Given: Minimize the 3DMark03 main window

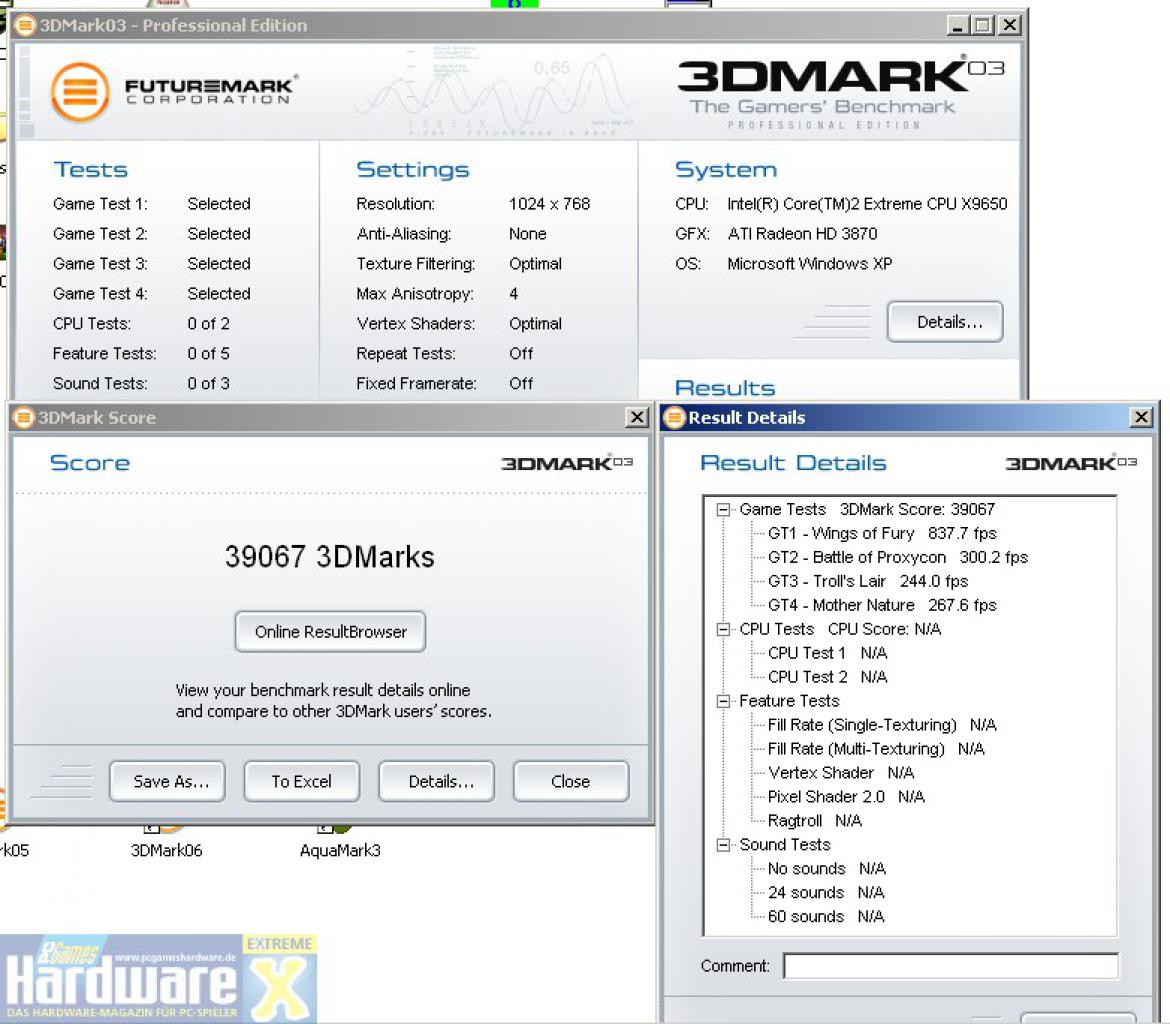Looking at the screenshot, I should point(958,25).
